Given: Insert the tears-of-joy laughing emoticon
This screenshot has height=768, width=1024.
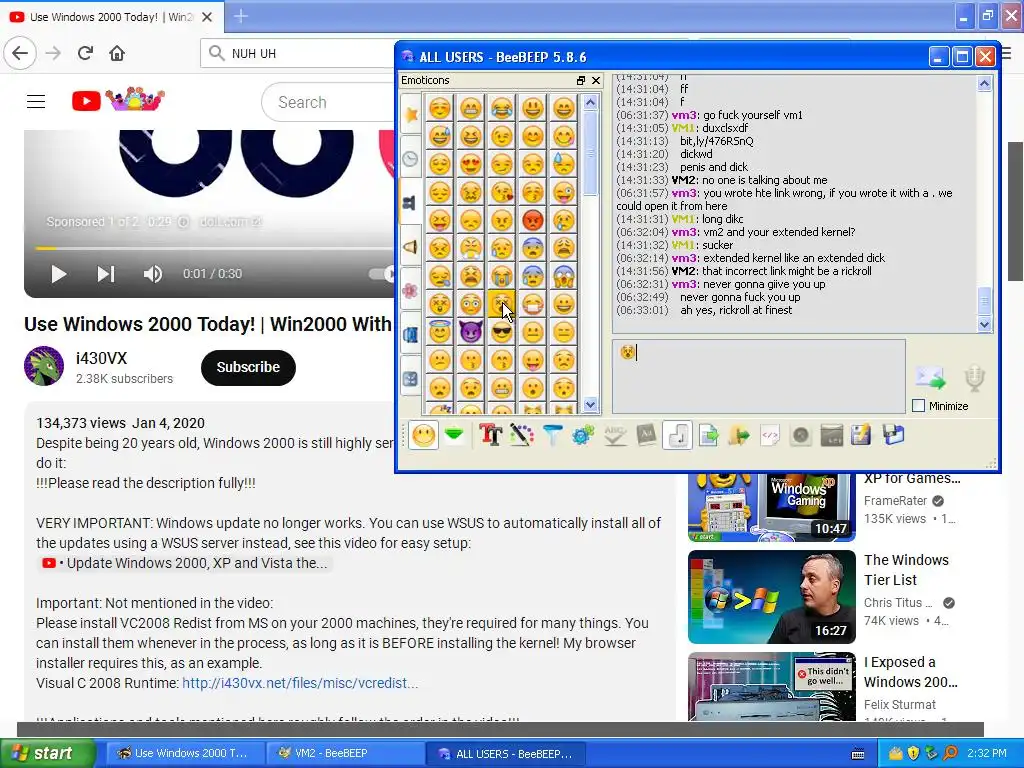Looking at the screenshot, I should 502,108.
